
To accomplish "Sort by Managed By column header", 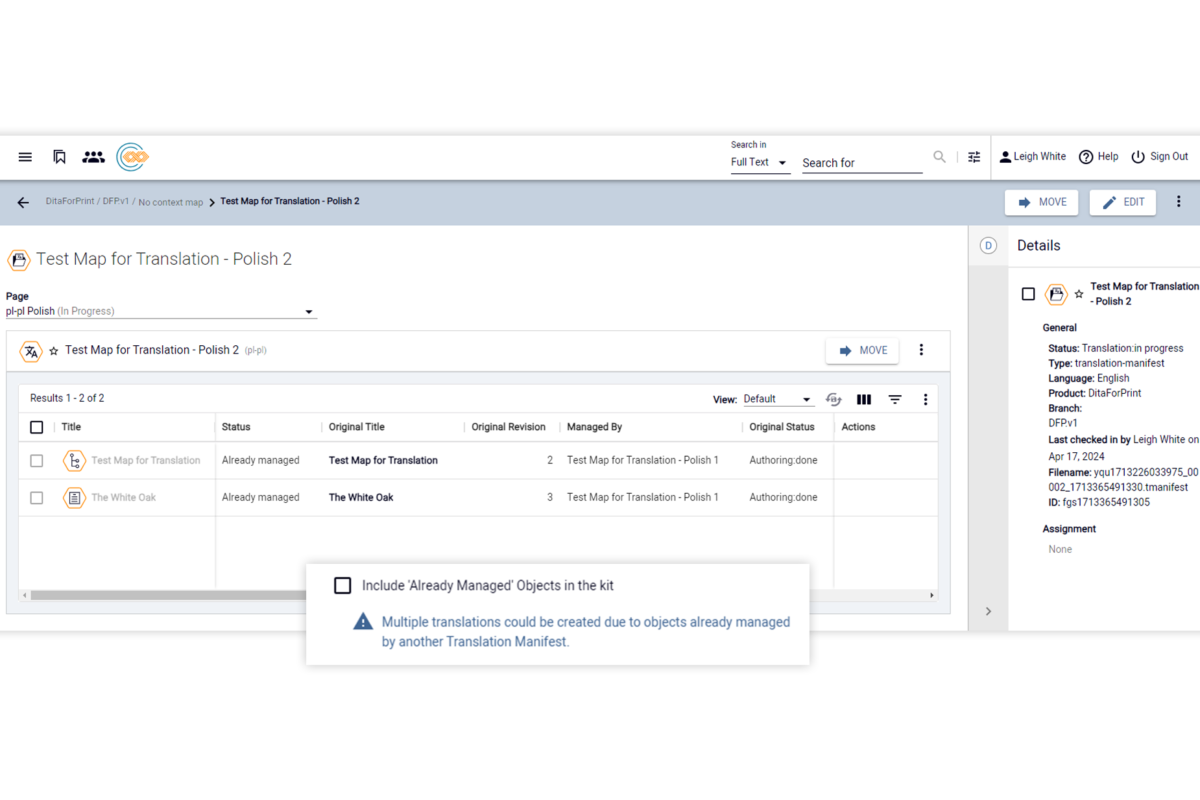I will (x=594, y=427).
